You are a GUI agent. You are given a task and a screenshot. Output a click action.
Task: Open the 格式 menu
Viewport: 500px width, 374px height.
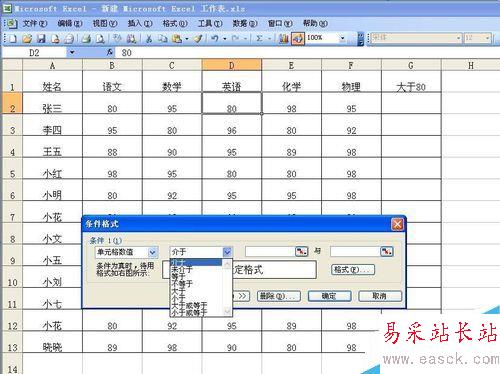[175, 24]
